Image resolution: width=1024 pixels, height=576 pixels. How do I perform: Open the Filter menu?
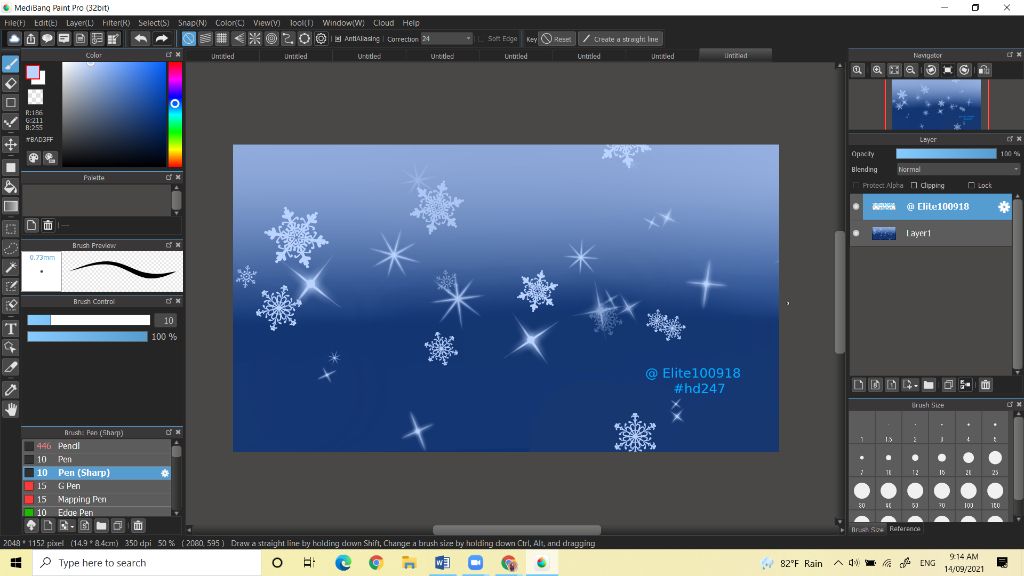[x=116, y=23]
